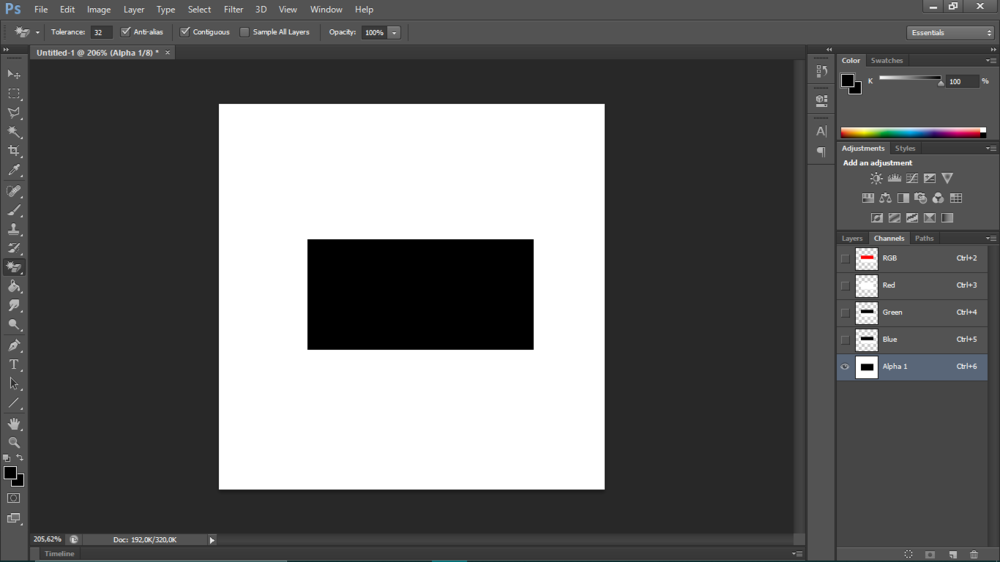
Task: Open status bar info arrow
Action: click(212, 540)
